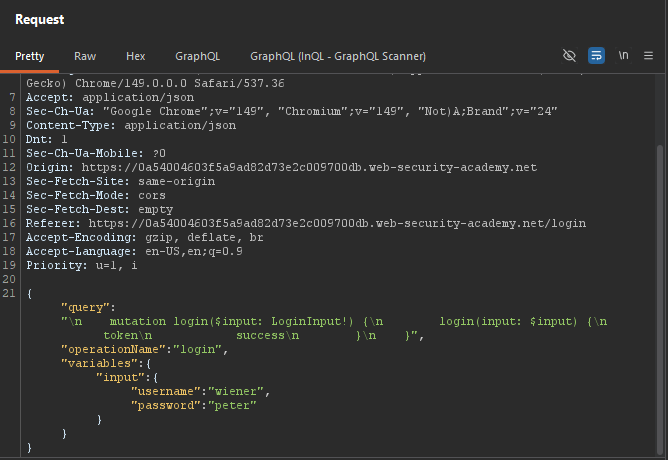Viewport: 668px width, 460px height.
Task: Open the hamburger options menu
Action: click(x=648, y=55)
